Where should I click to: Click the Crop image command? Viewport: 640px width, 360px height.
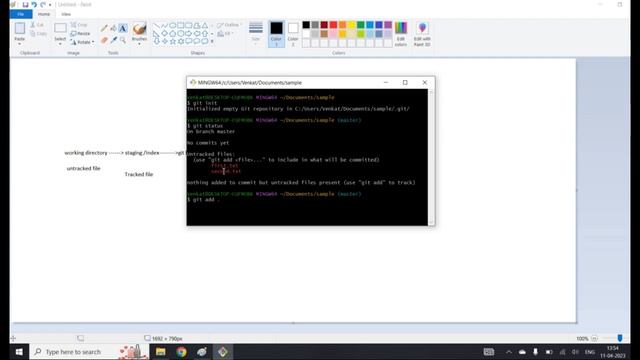(79, 25)
